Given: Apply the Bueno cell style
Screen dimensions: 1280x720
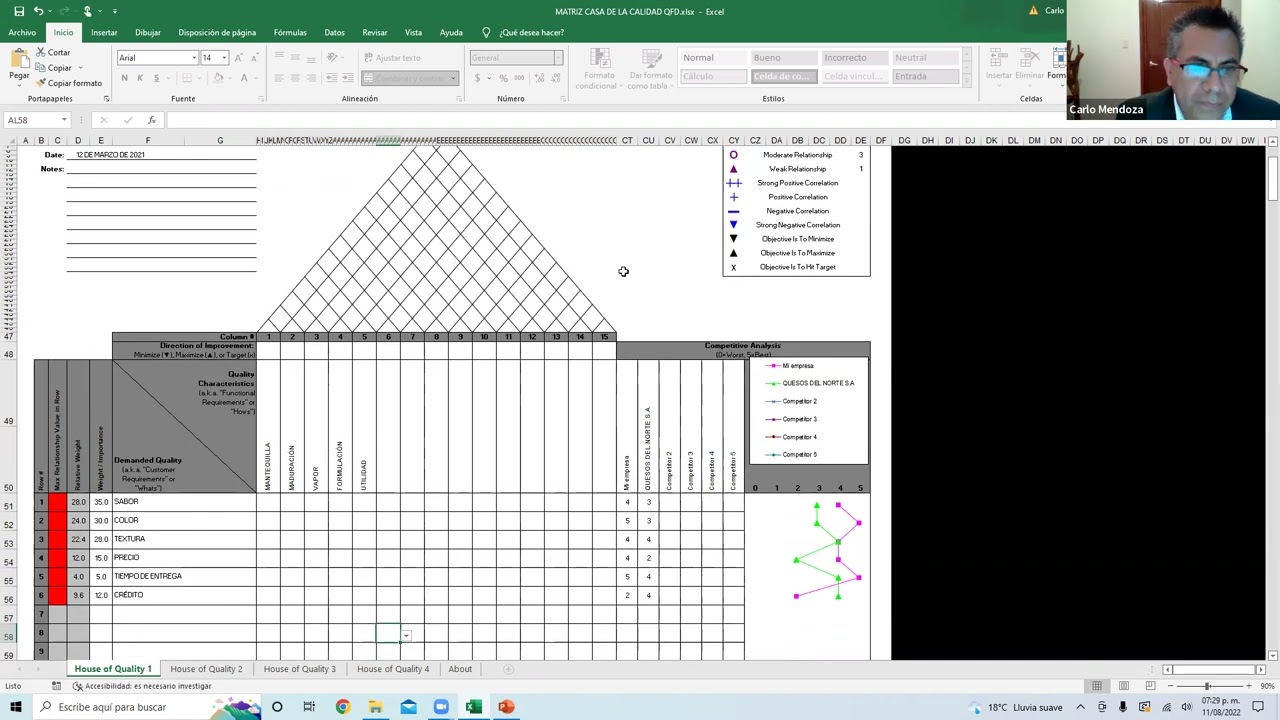Looking at the screenshot, I should 783,58.
